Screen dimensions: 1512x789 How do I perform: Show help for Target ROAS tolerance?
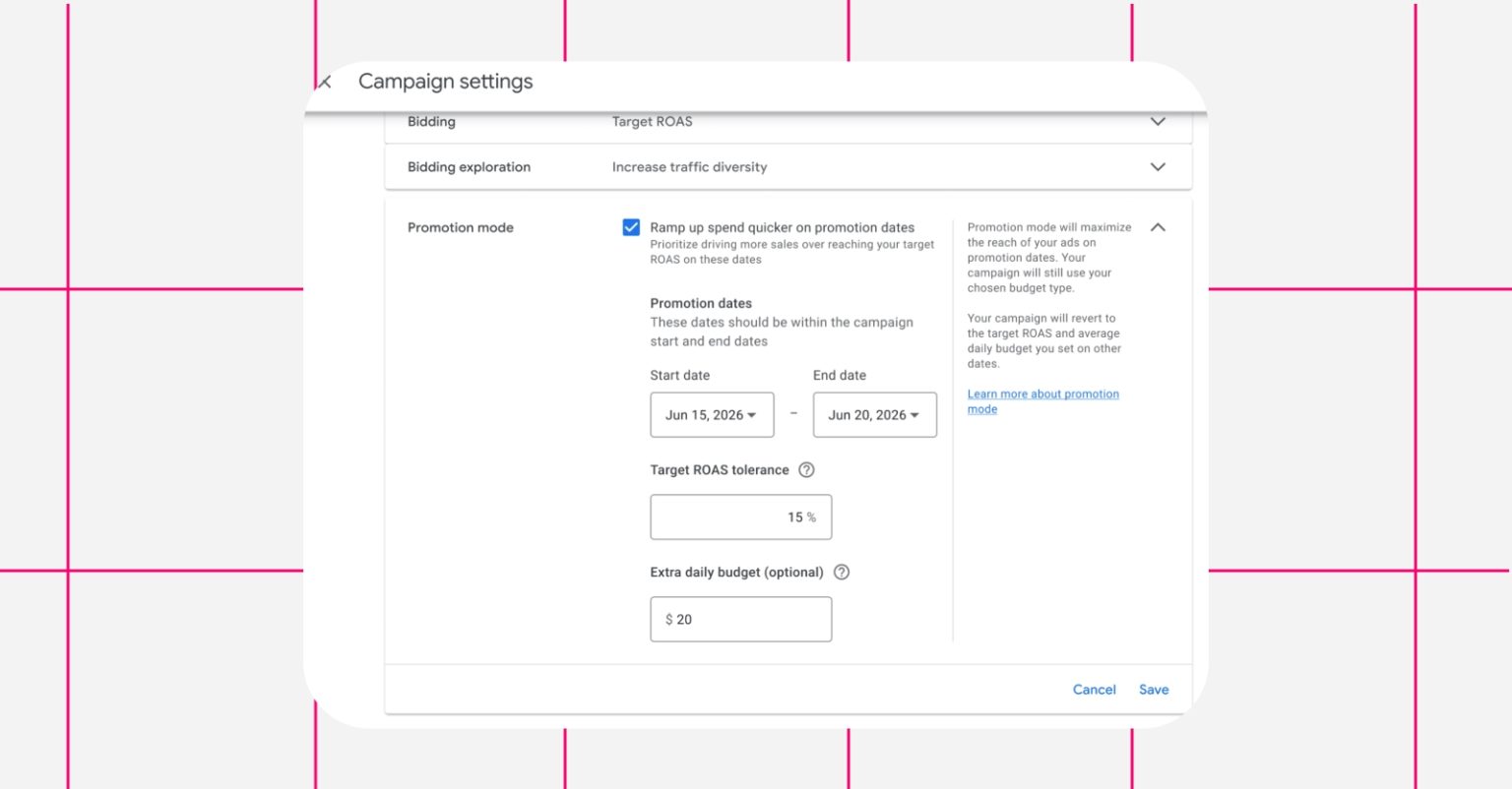click(x=806, y=470)
